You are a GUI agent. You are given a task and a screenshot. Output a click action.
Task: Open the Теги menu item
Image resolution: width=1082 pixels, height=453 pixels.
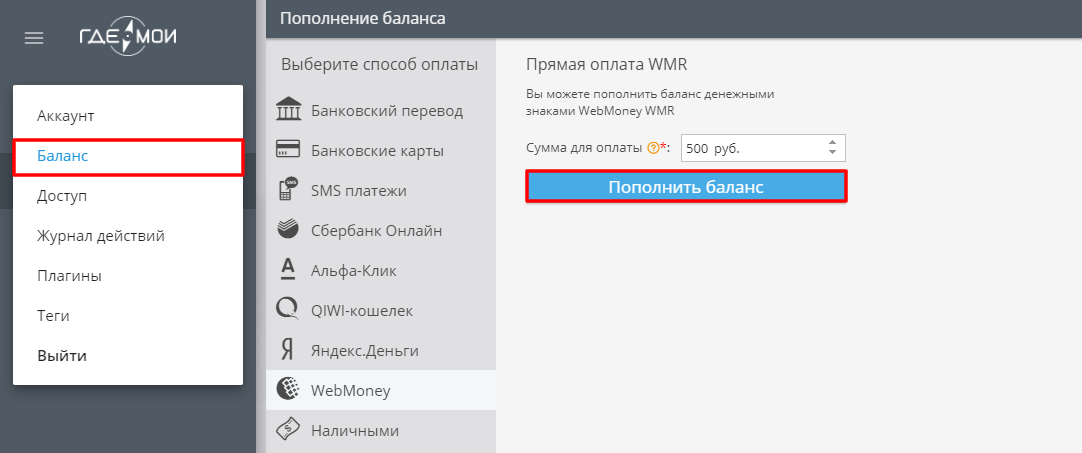[128, 316]
